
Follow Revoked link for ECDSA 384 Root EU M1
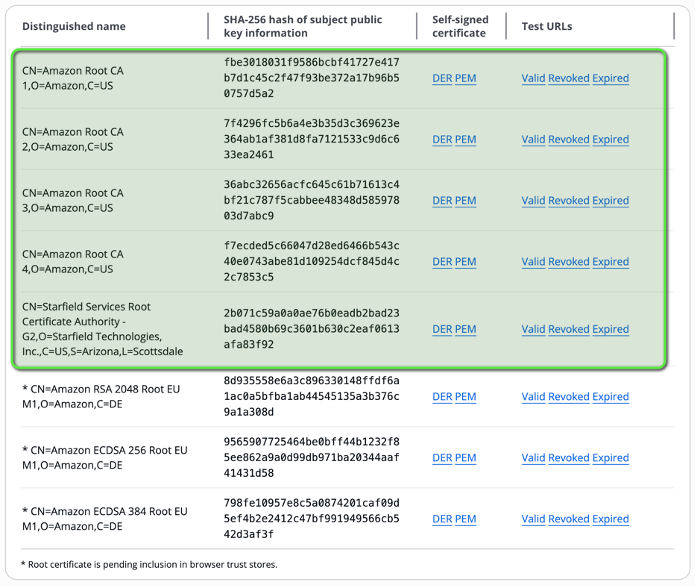pyautogui.click(x=571, y=520)
